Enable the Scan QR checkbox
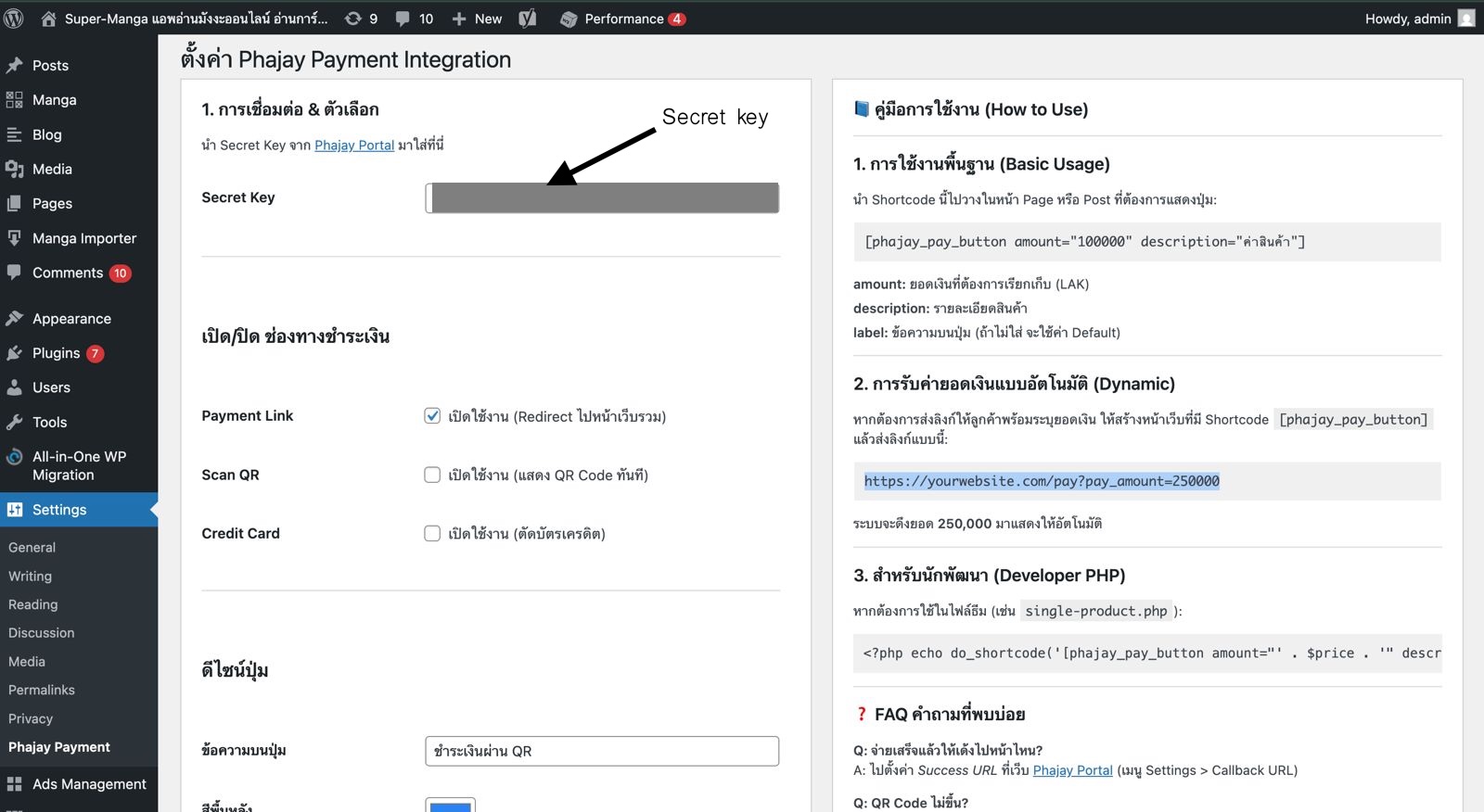This screenshot has height=812, width=1484. tap(432, 475)
